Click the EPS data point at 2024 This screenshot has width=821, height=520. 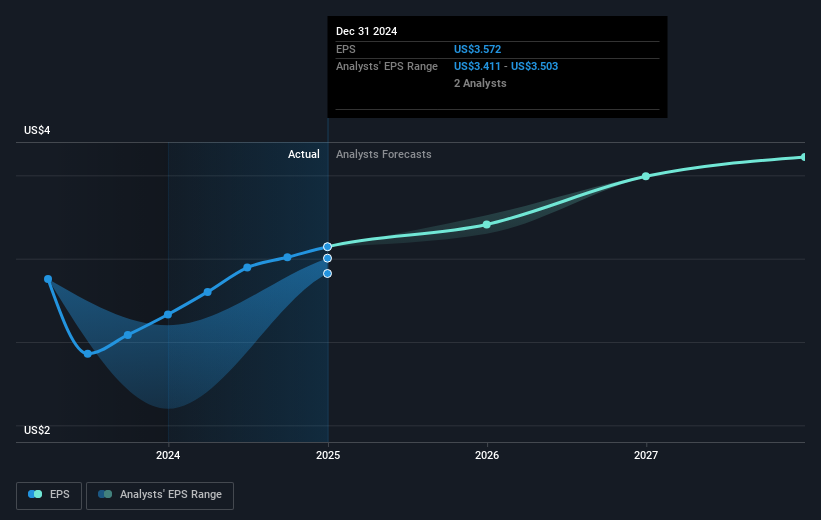pyautogui.click(x=168, y=315)
